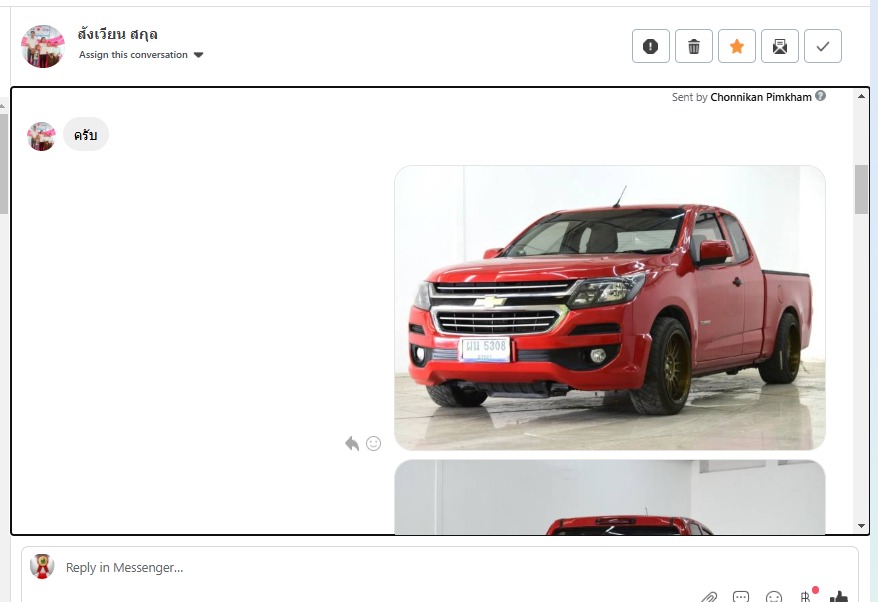Viewport: 878px width, 602px height.
Task: Open the Chonnikan Pimkham sender link
Action: coord(761,97)
